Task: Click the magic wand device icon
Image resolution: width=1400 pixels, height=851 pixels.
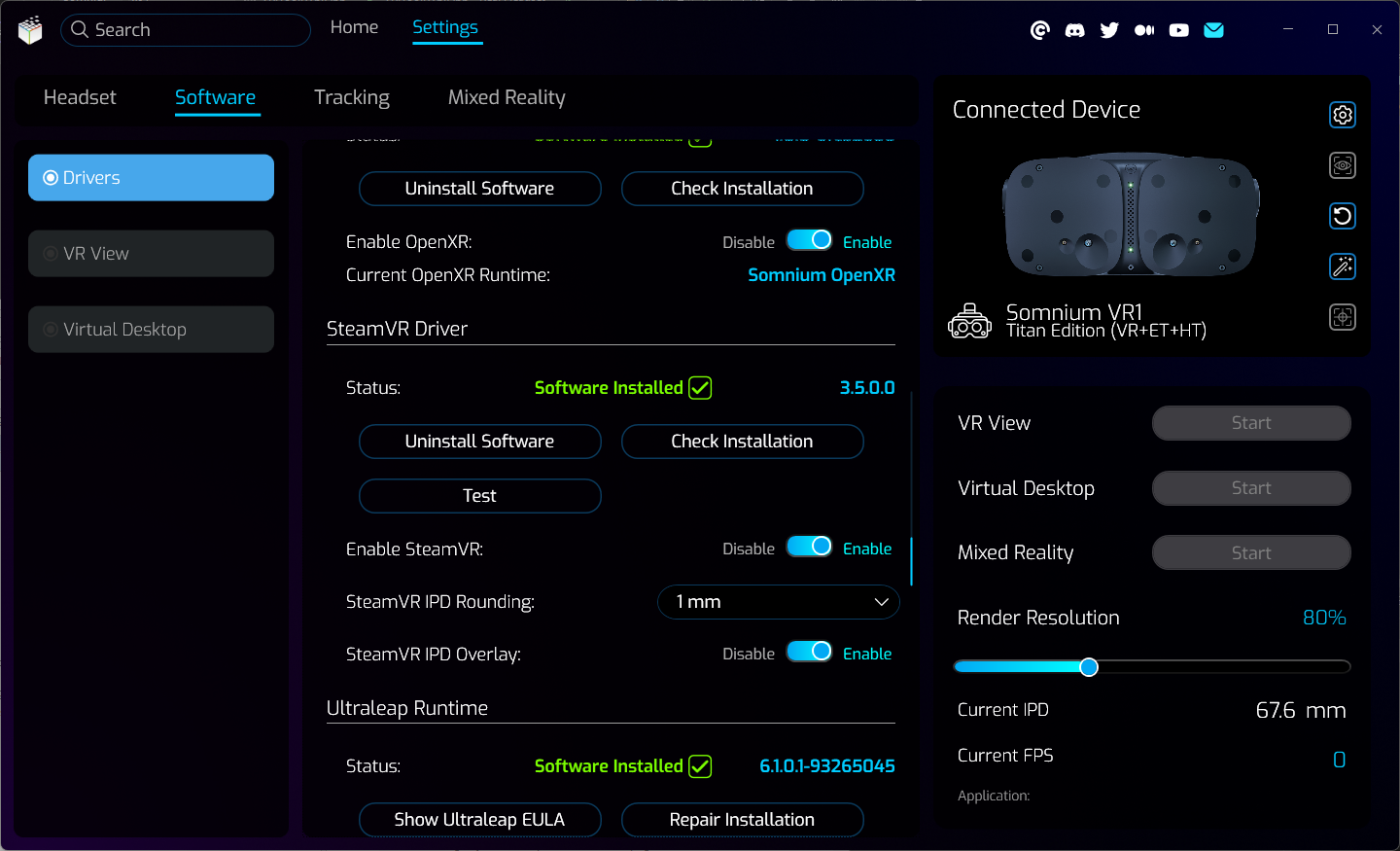Action: [1342, 266]
